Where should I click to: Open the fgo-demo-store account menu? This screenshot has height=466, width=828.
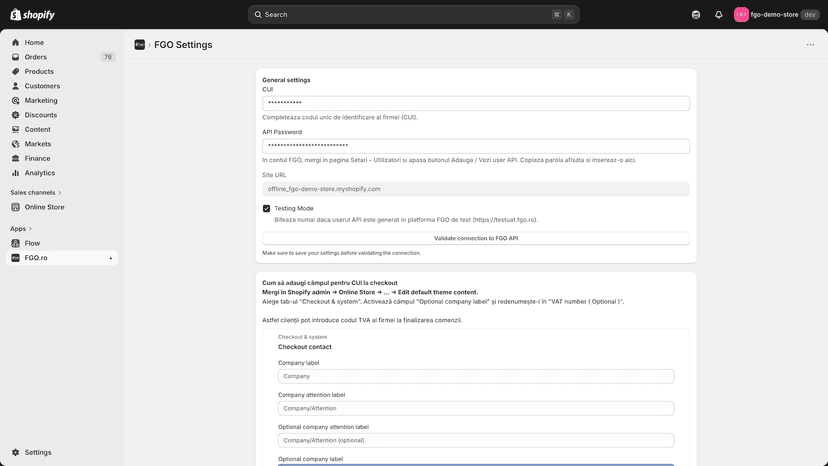click(776, 15)
